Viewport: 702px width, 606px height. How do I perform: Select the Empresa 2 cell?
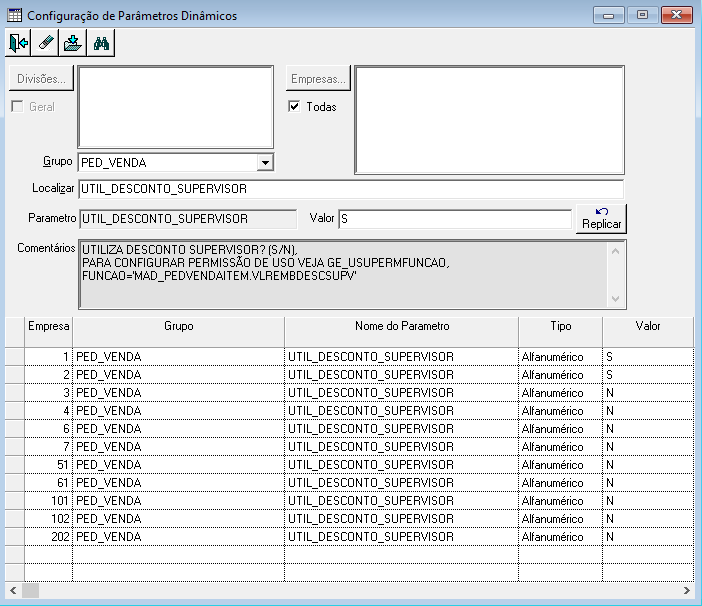coord(48,375)
